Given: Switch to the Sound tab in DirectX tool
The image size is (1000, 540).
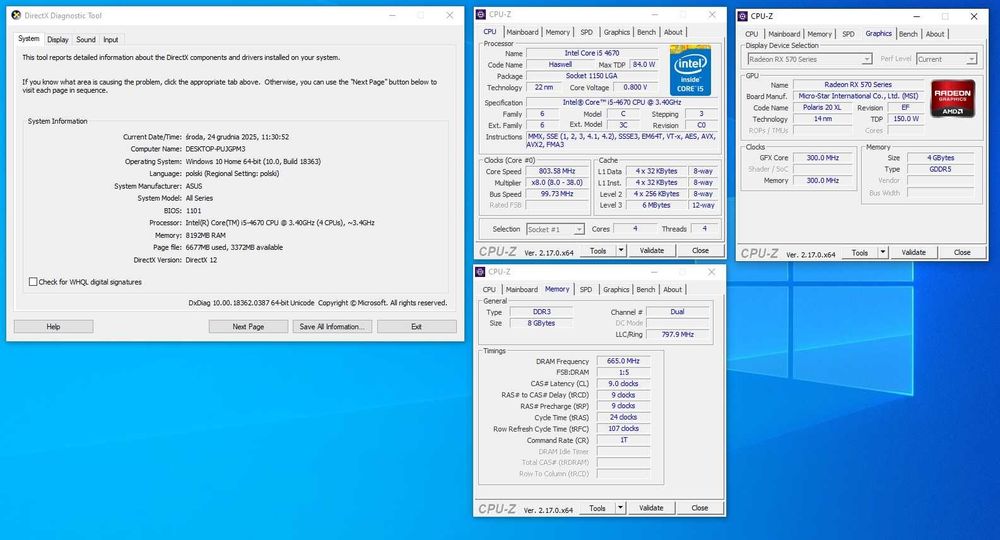Looking at the screenshot, I should (x=85, y=40).
